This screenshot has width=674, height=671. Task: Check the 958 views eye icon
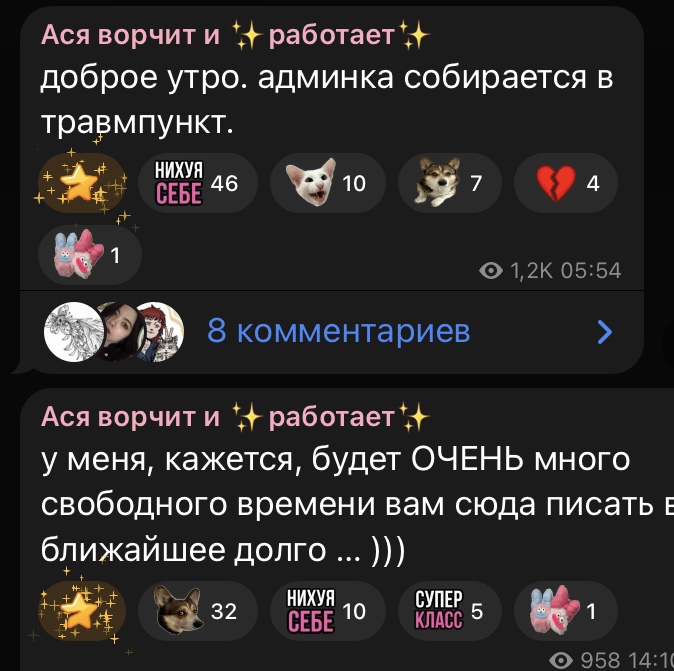(x=561, y=660)
